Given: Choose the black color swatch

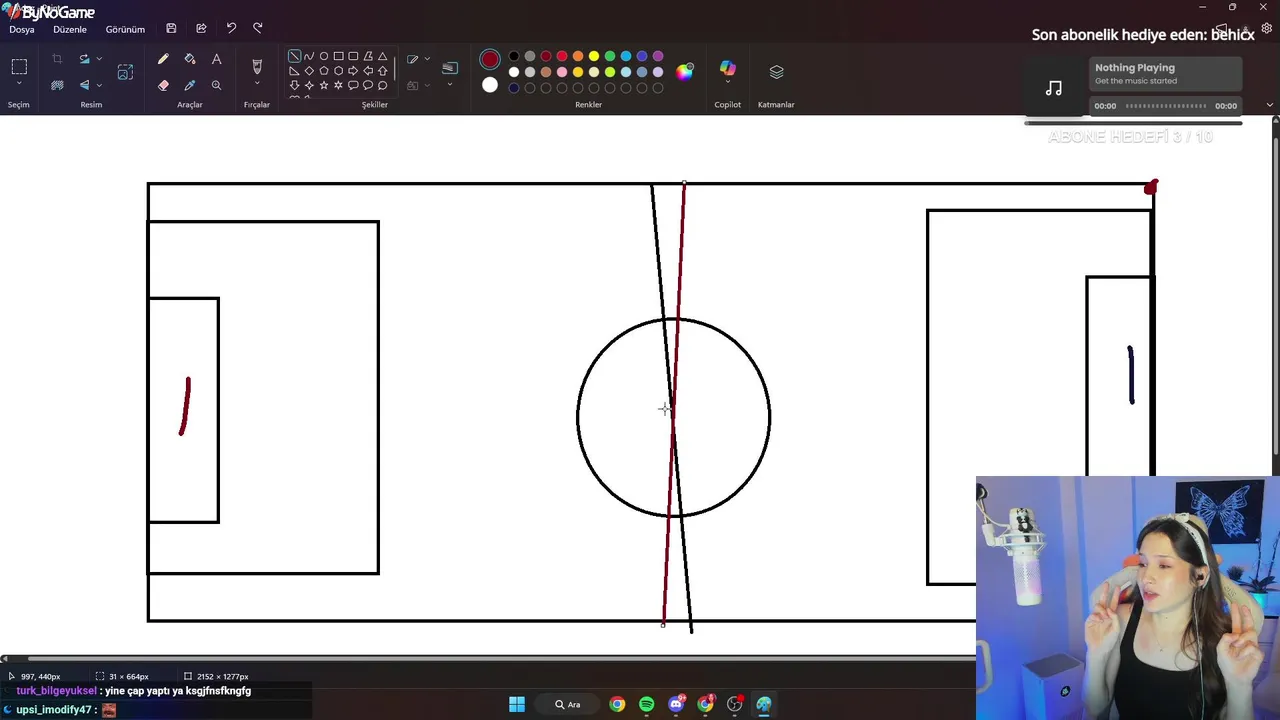Looking at the screenshot, I should click(514, 56).
